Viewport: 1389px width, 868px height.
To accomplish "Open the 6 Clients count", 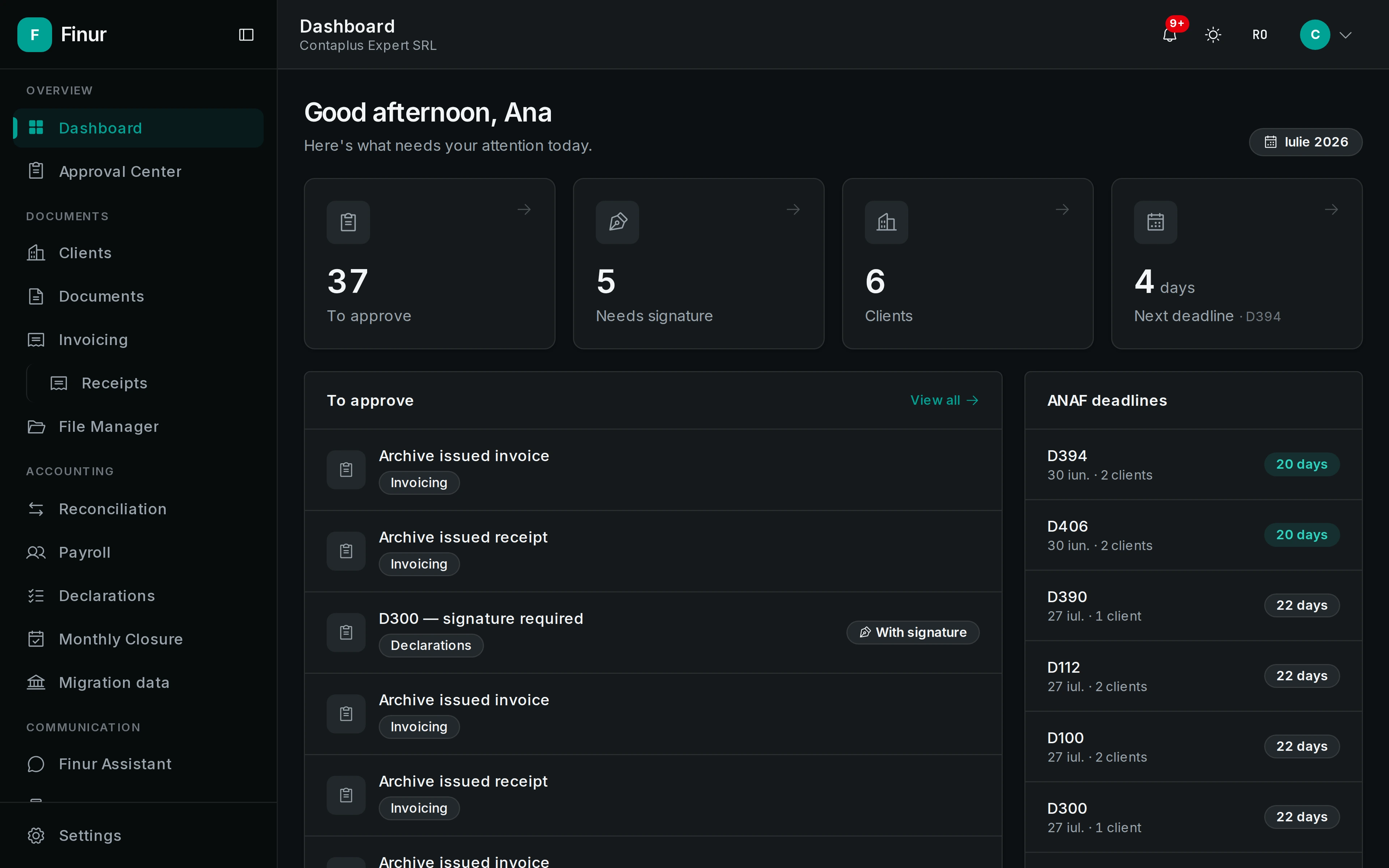I will click(x=875, y=281).
